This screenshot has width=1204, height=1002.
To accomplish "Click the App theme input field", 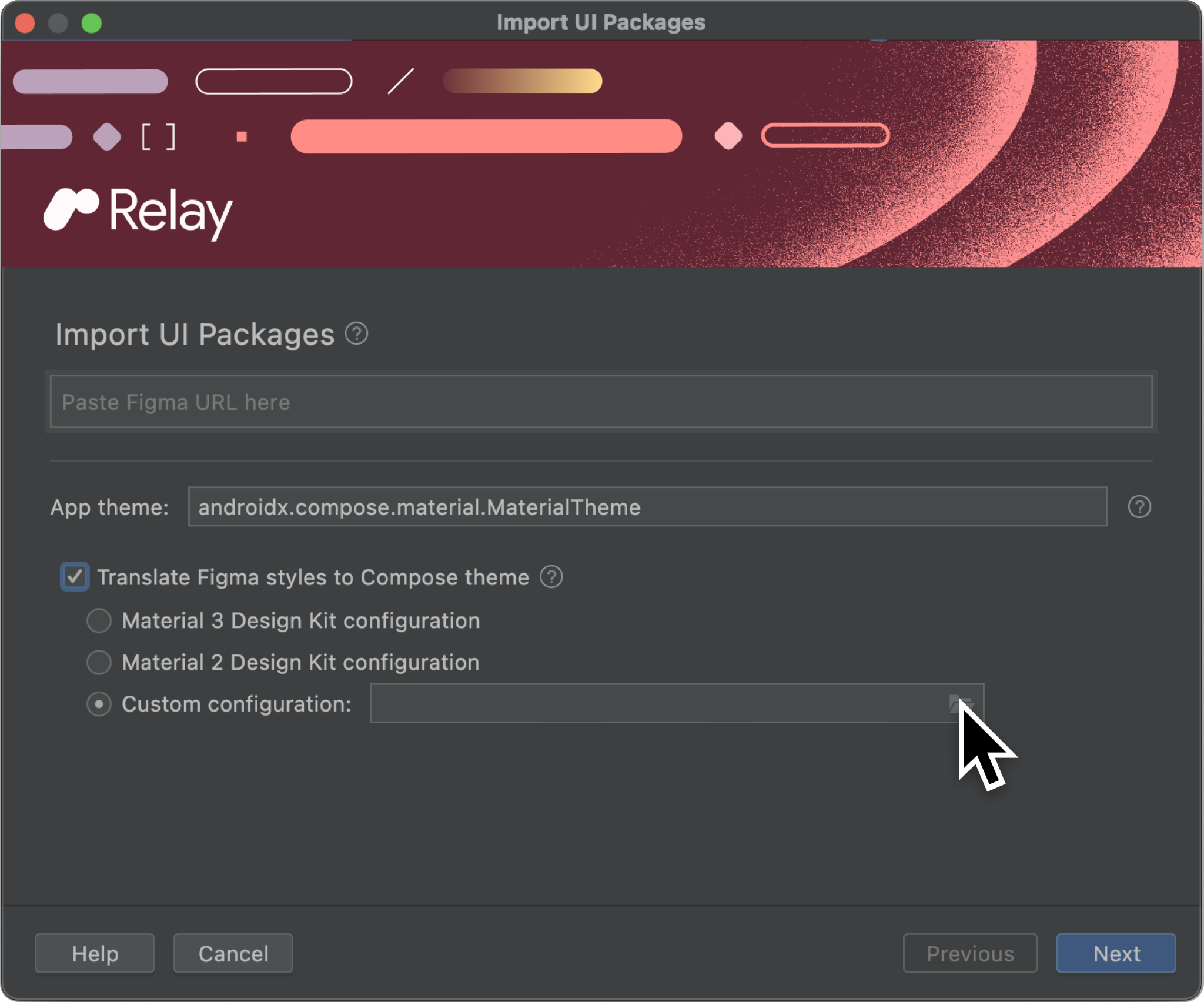I will click(648, 508).
